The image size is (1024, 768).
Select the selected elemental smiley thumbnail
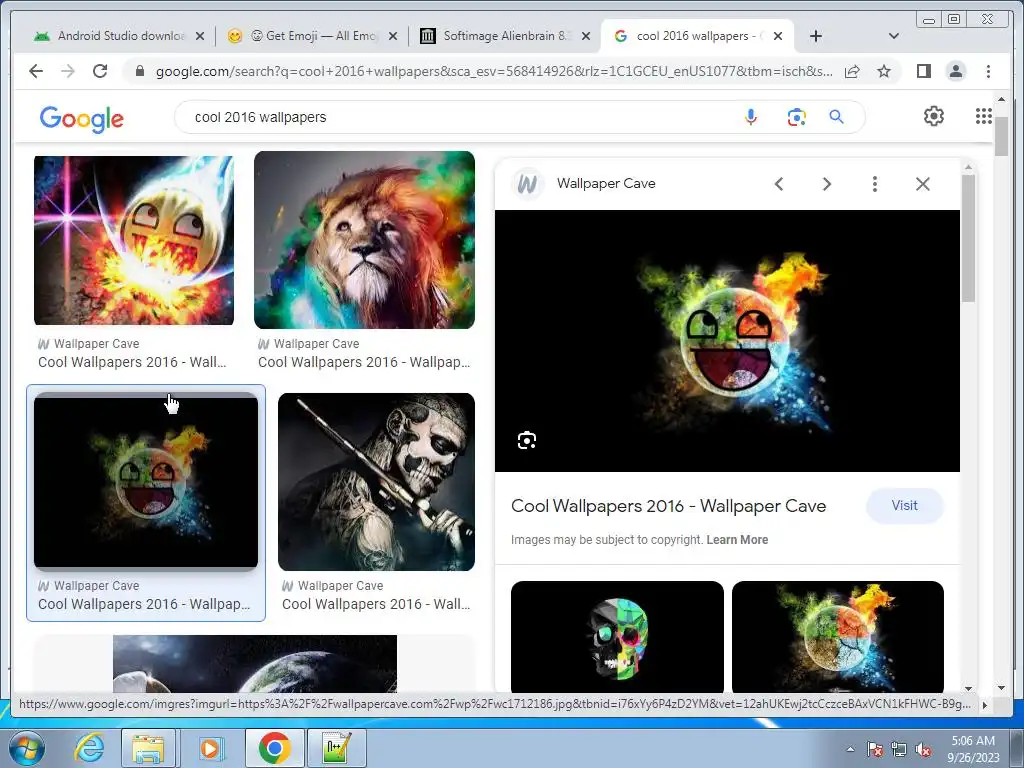coord(146,482)
